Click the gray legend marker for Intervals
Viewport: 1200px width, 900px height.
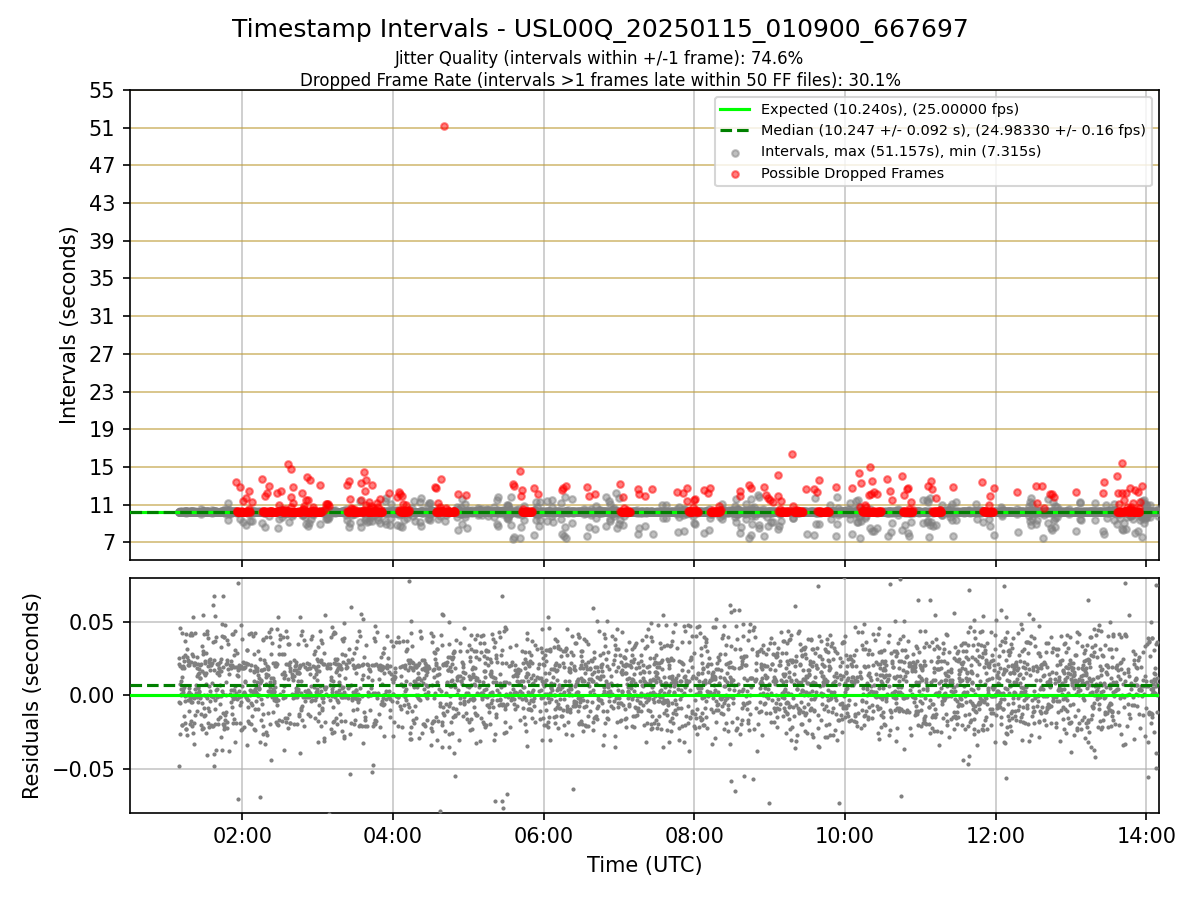(735, 153)
